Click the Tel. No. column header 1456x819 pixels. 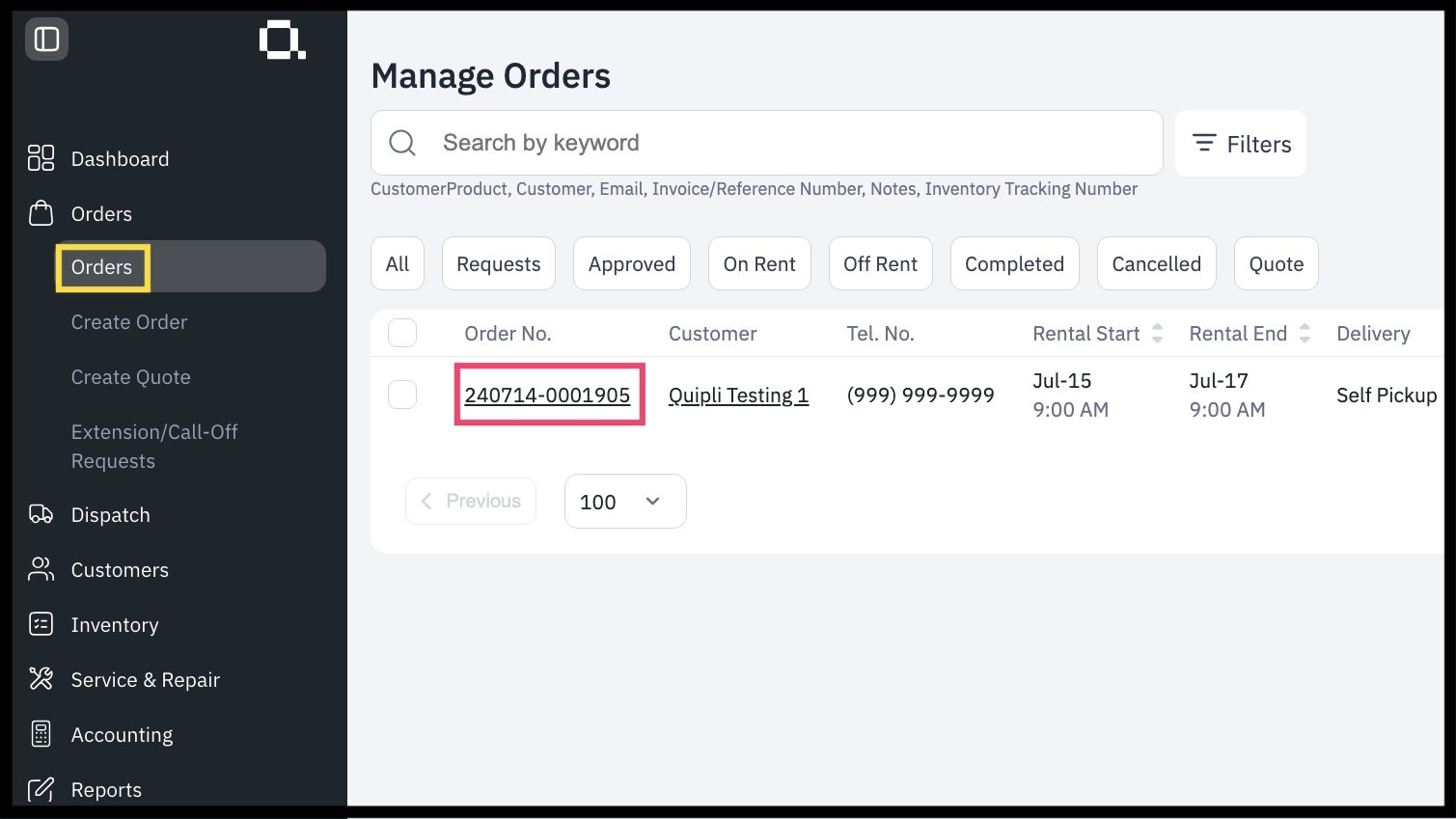(881, 334)
